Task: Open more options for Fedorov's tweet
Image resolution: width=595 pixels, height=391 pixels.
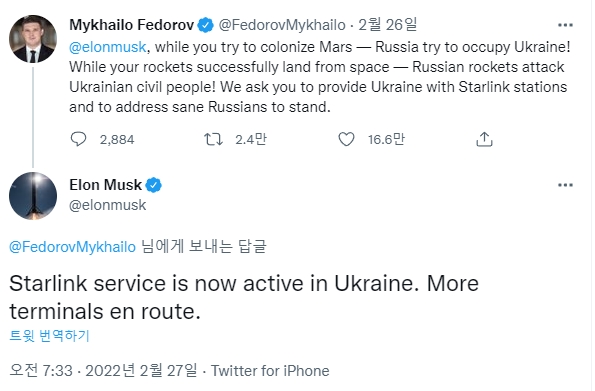Action: (x=565, y=25)
